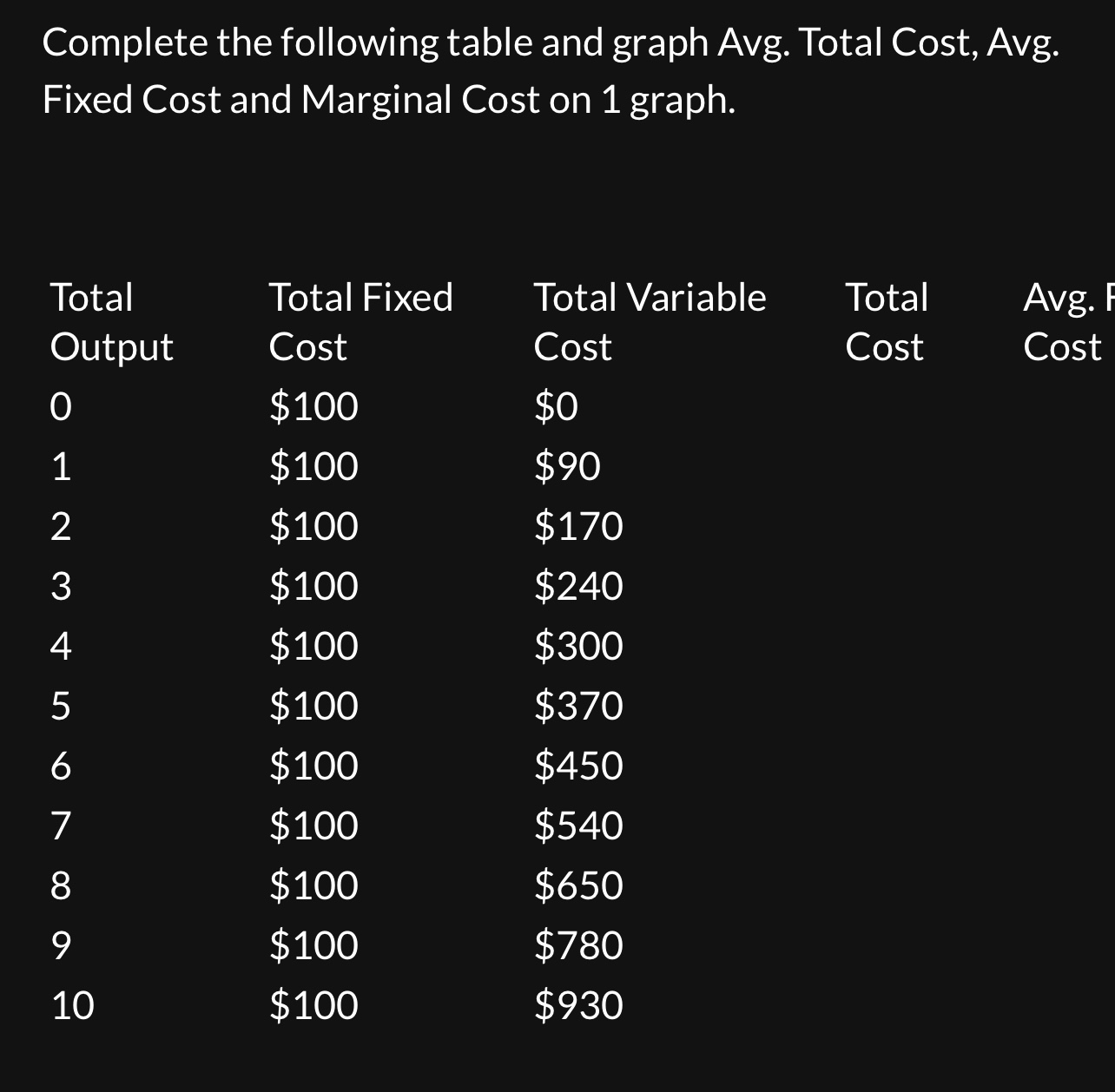Click the $780 variable cost value
This screenshot has height=1092, width=1115.
578,944
